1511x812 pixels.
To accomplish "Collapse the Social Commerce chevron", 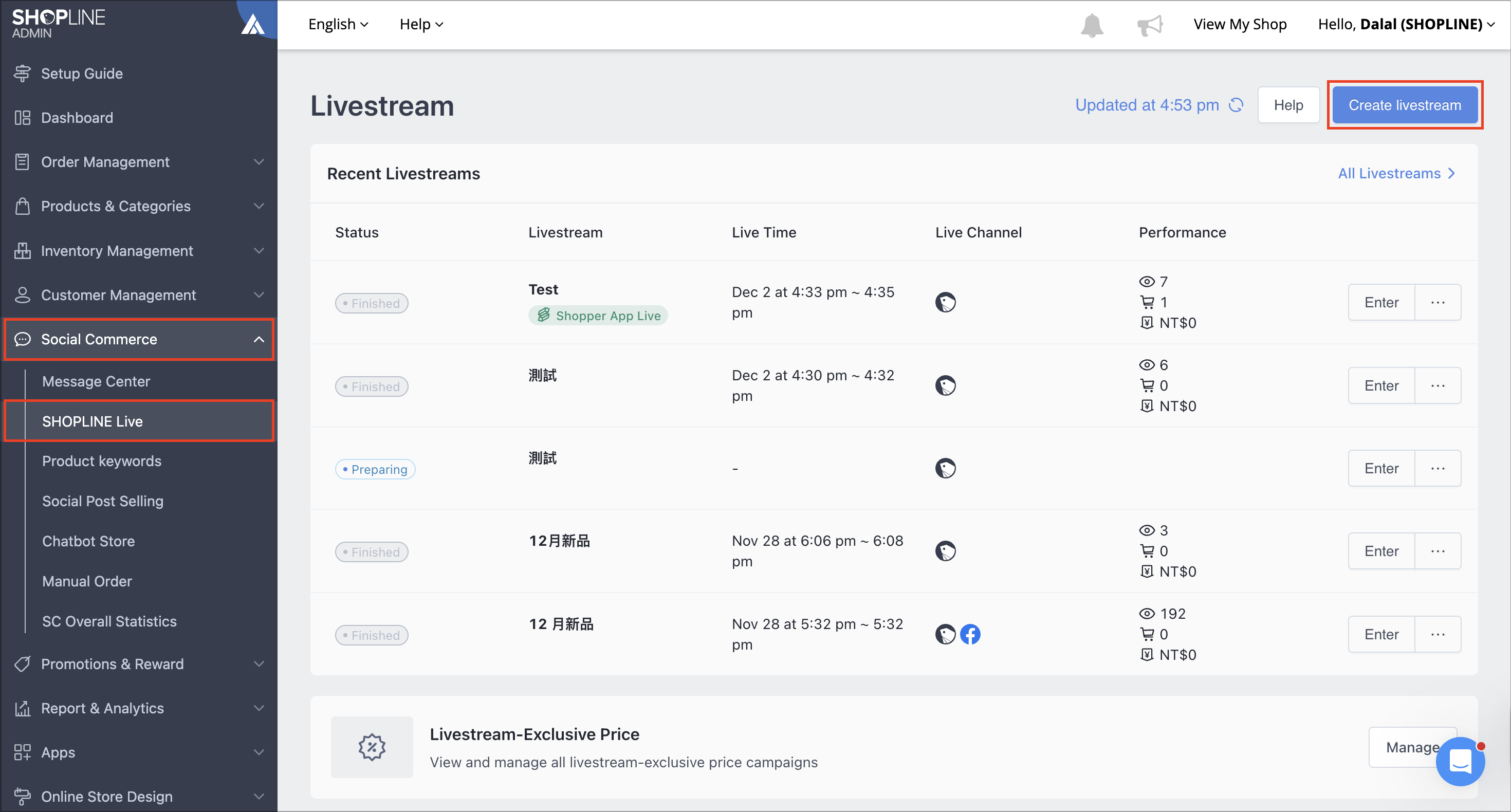I will 259,339.
